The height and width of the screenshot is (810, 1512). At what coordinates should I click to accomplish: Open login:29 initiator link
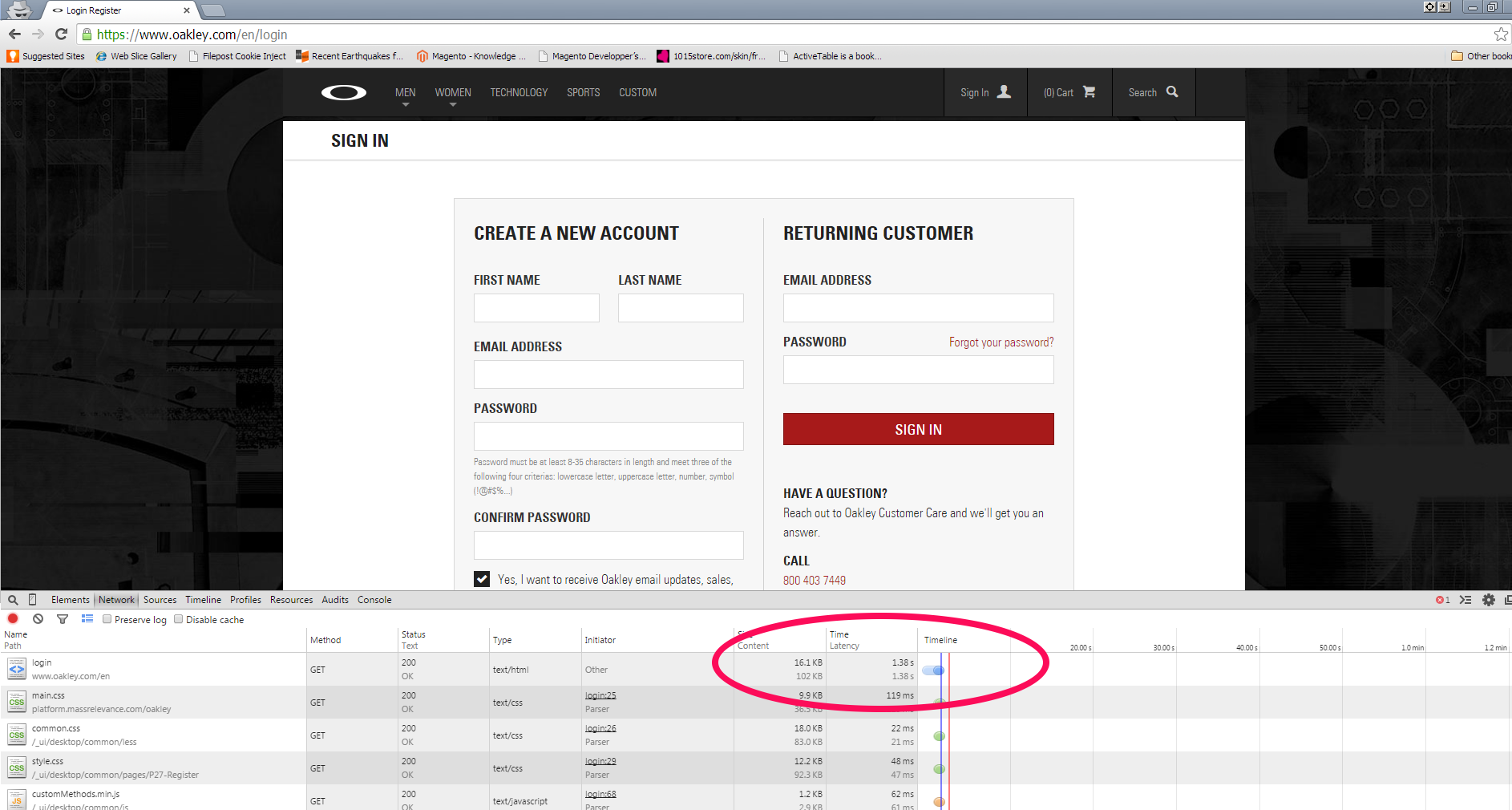600,761
